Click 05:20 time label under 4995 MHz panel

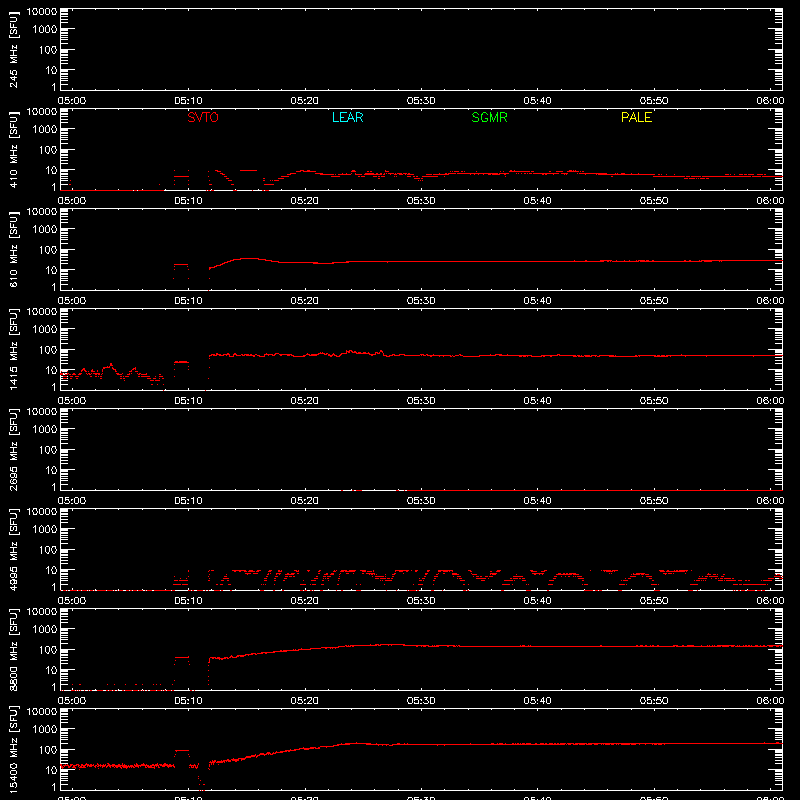click(x=305, y=601)
